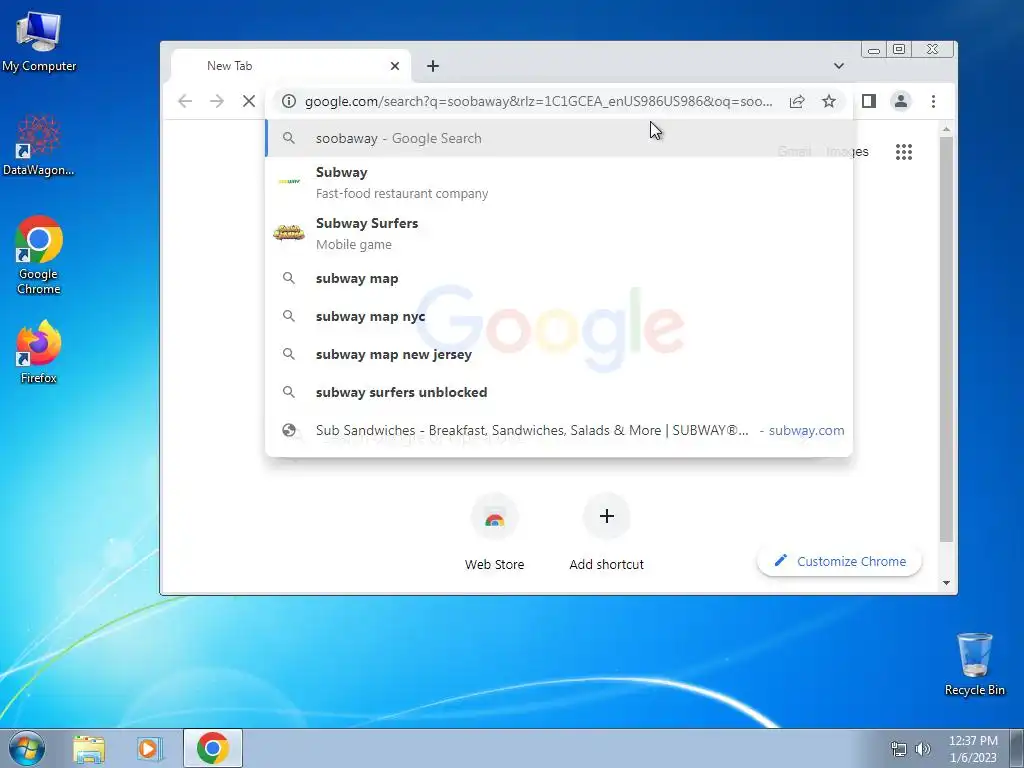1024x768 pixels.
Task: Open Google apps grid
Action: click(x=904, y=152)
